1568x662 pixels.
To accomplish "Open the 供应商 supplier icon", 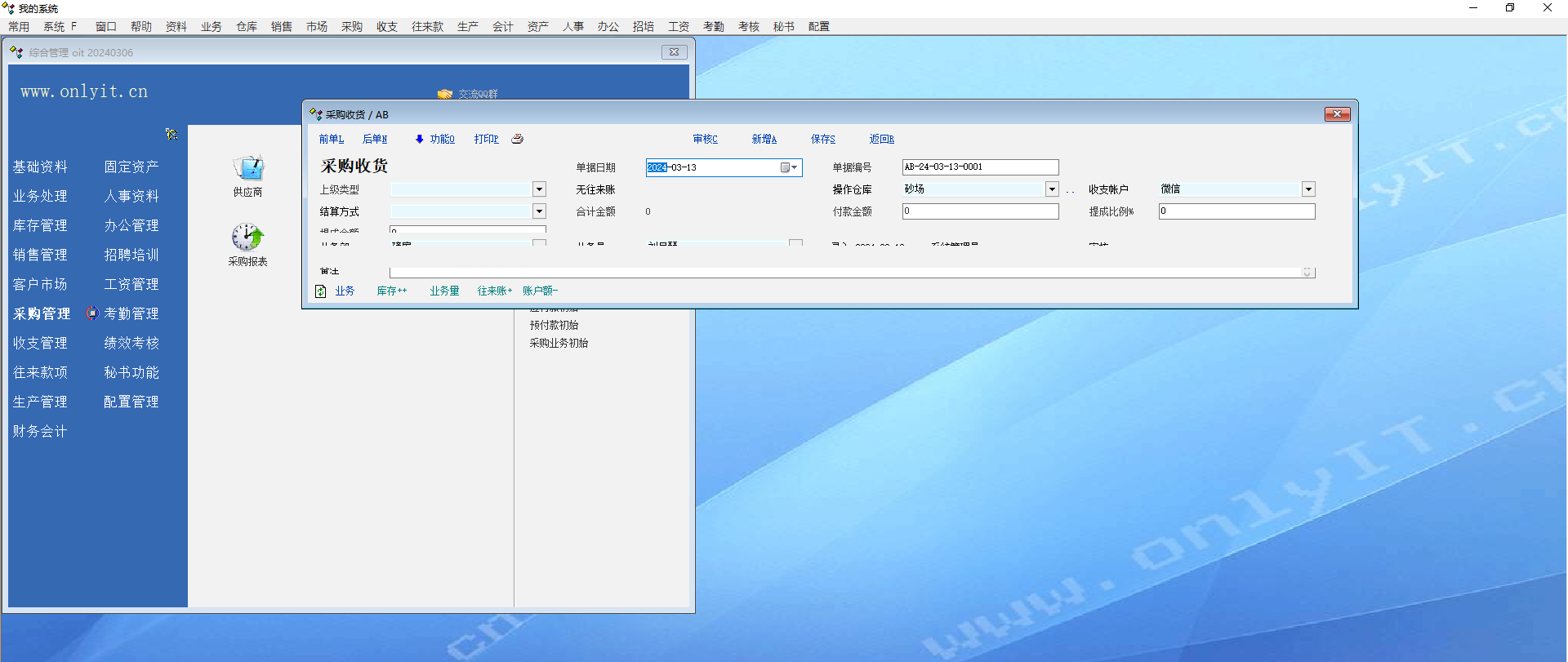I will (x=247, y=169).
